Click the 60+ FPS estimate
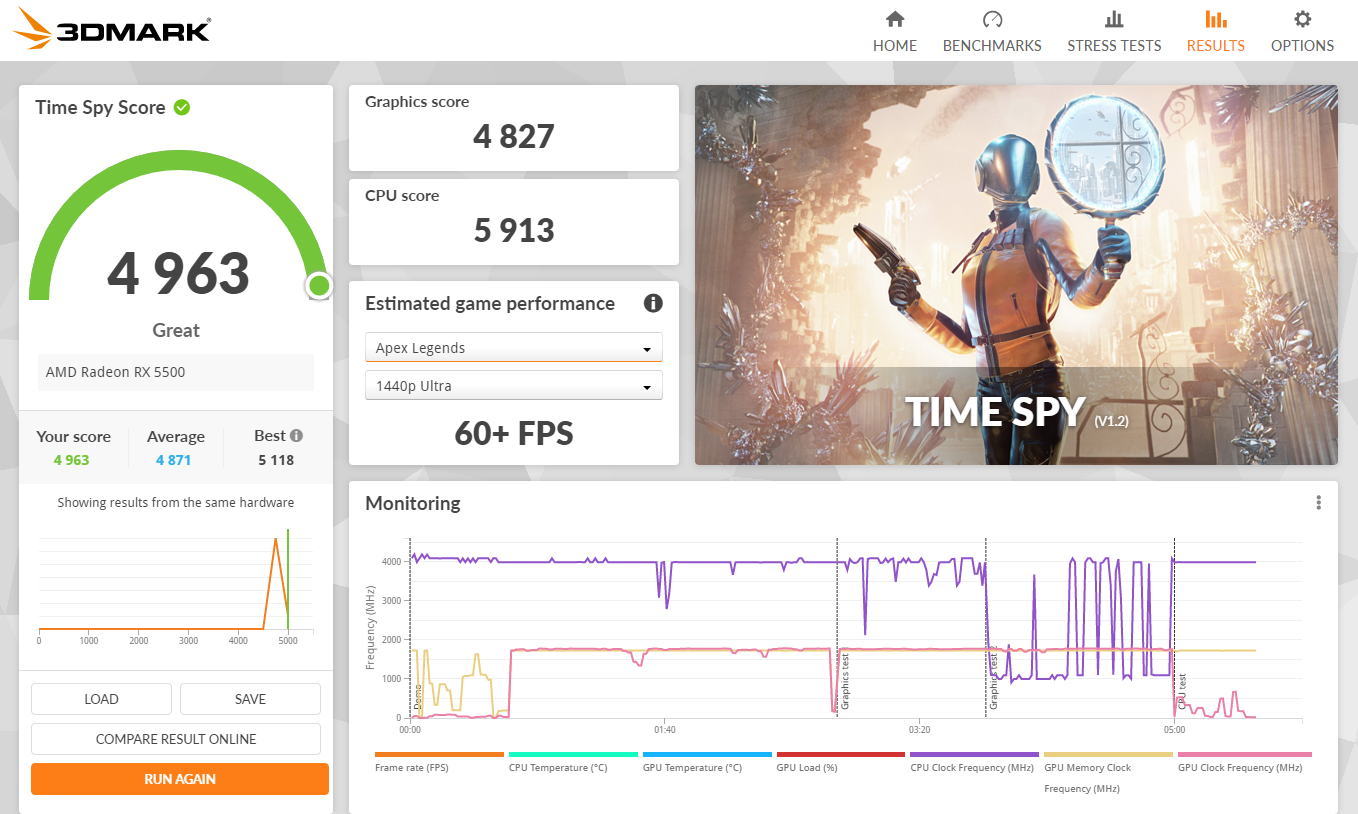1358x814 pixels. (x=514, y=433)
